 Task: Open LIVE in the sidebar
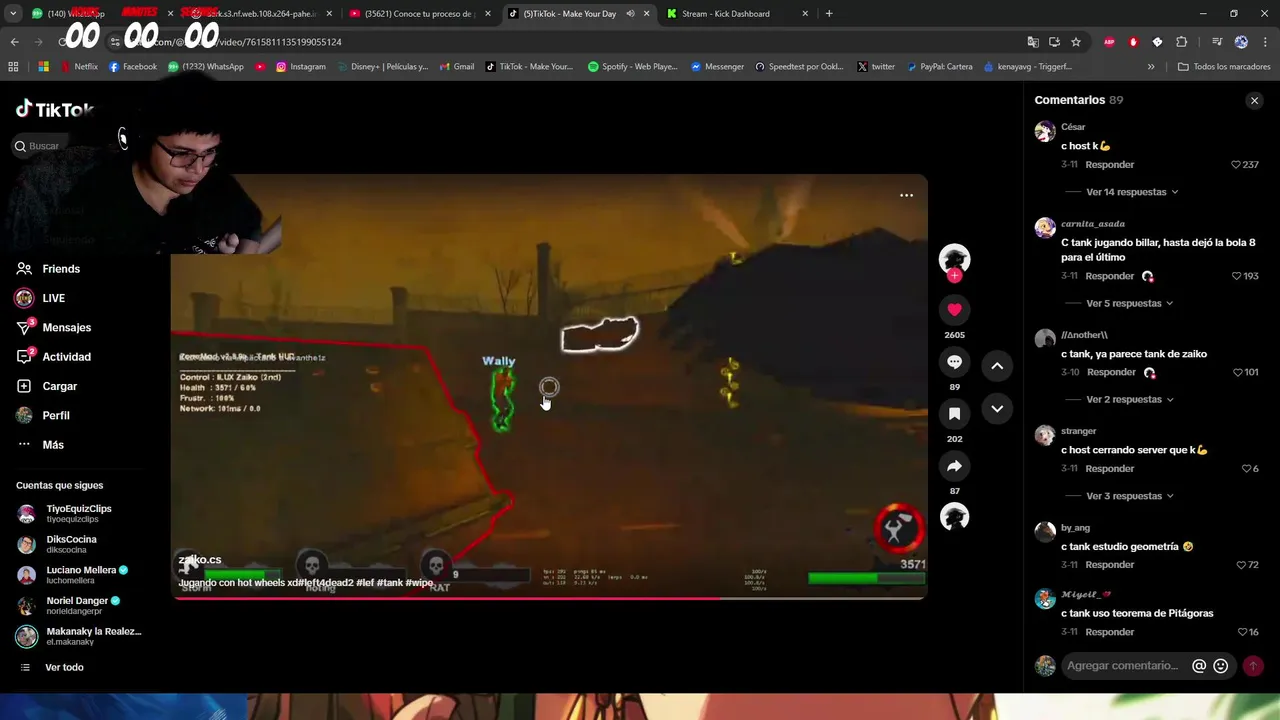coord(53,298)
